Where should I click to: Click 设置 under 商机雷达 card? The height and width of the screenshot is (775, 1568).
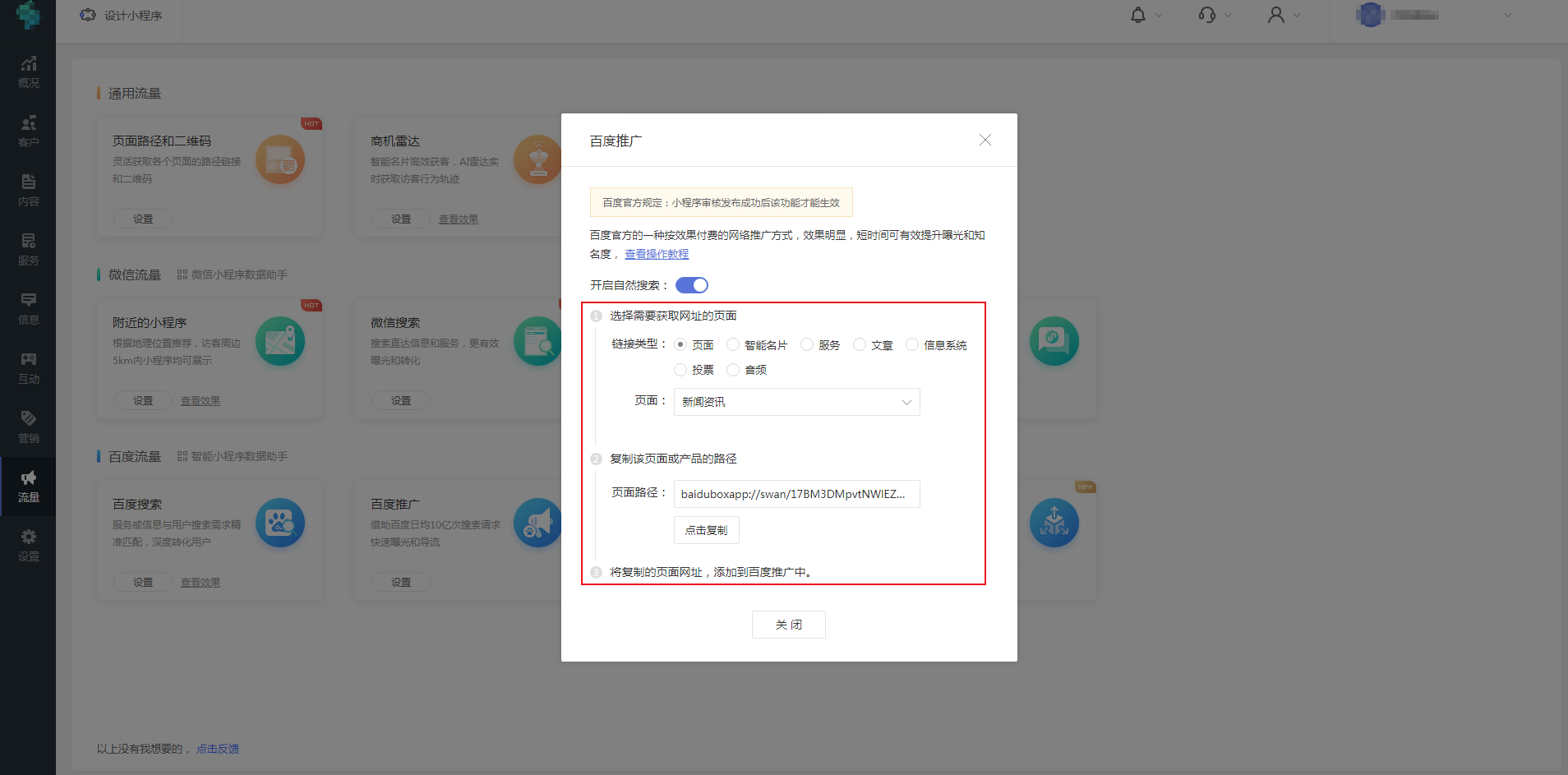401,219
